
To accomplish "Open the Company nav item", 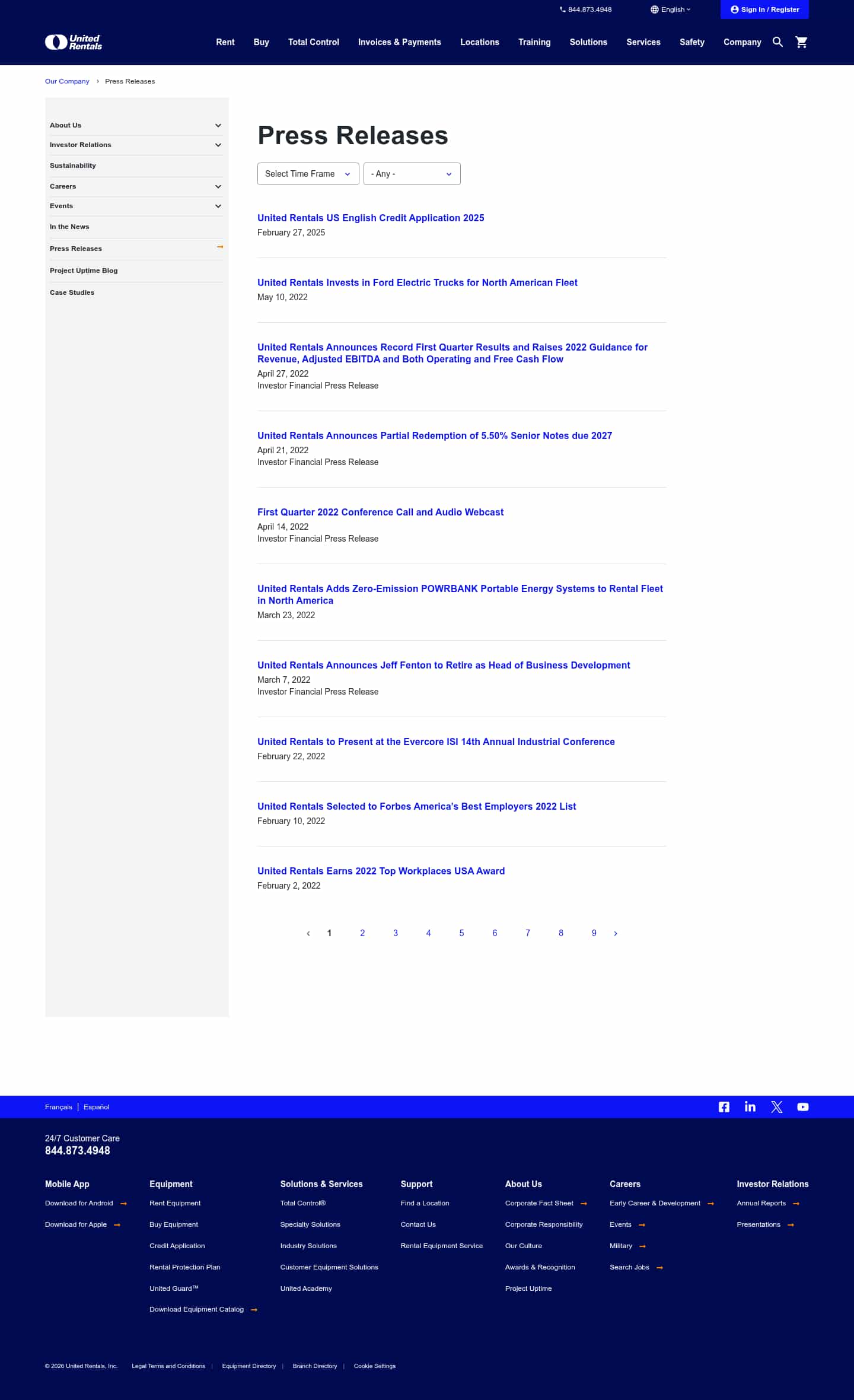I will tap(743, 42).
